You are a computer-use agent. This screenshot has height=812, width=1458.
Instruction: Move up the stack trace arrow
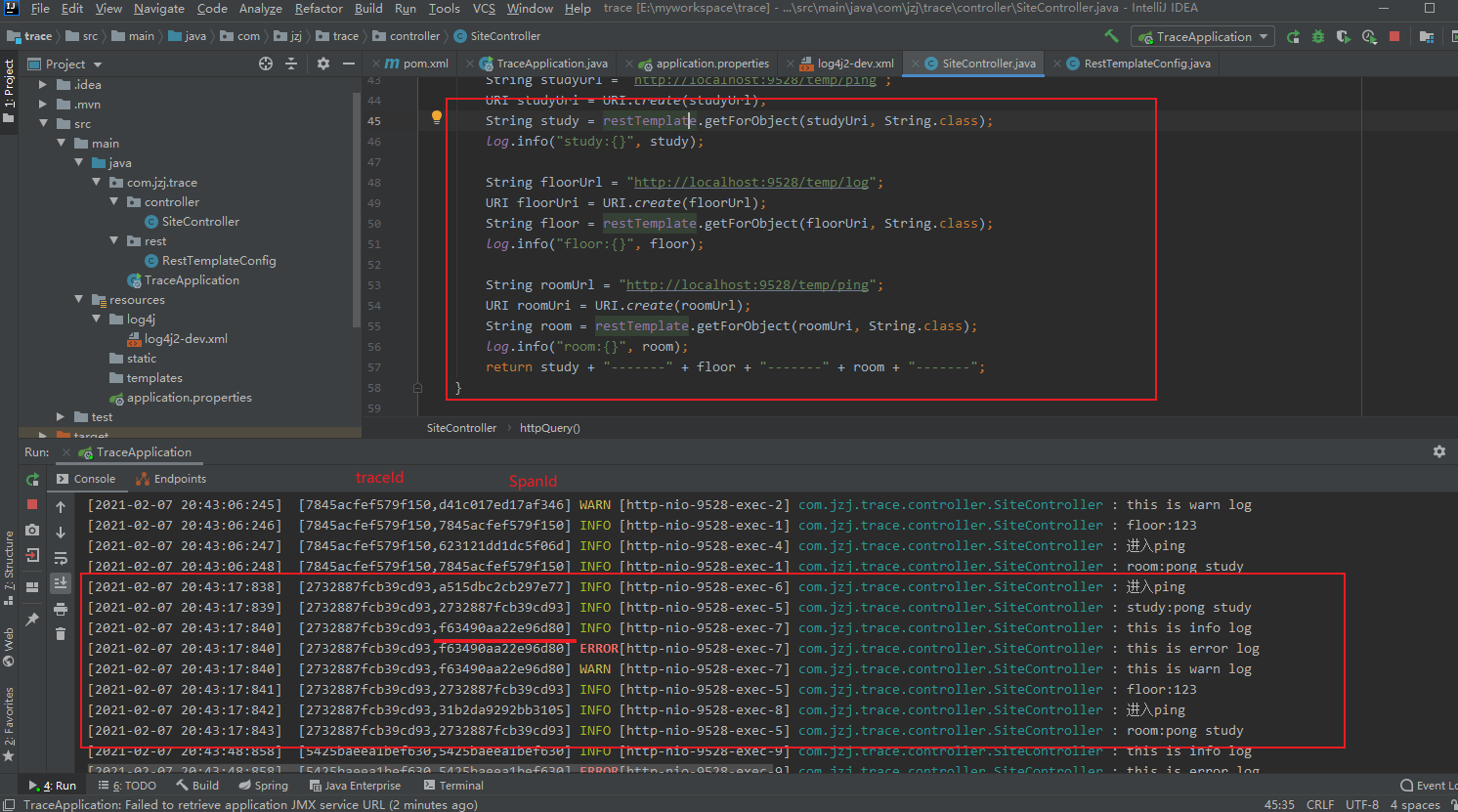tap(61, 507)
